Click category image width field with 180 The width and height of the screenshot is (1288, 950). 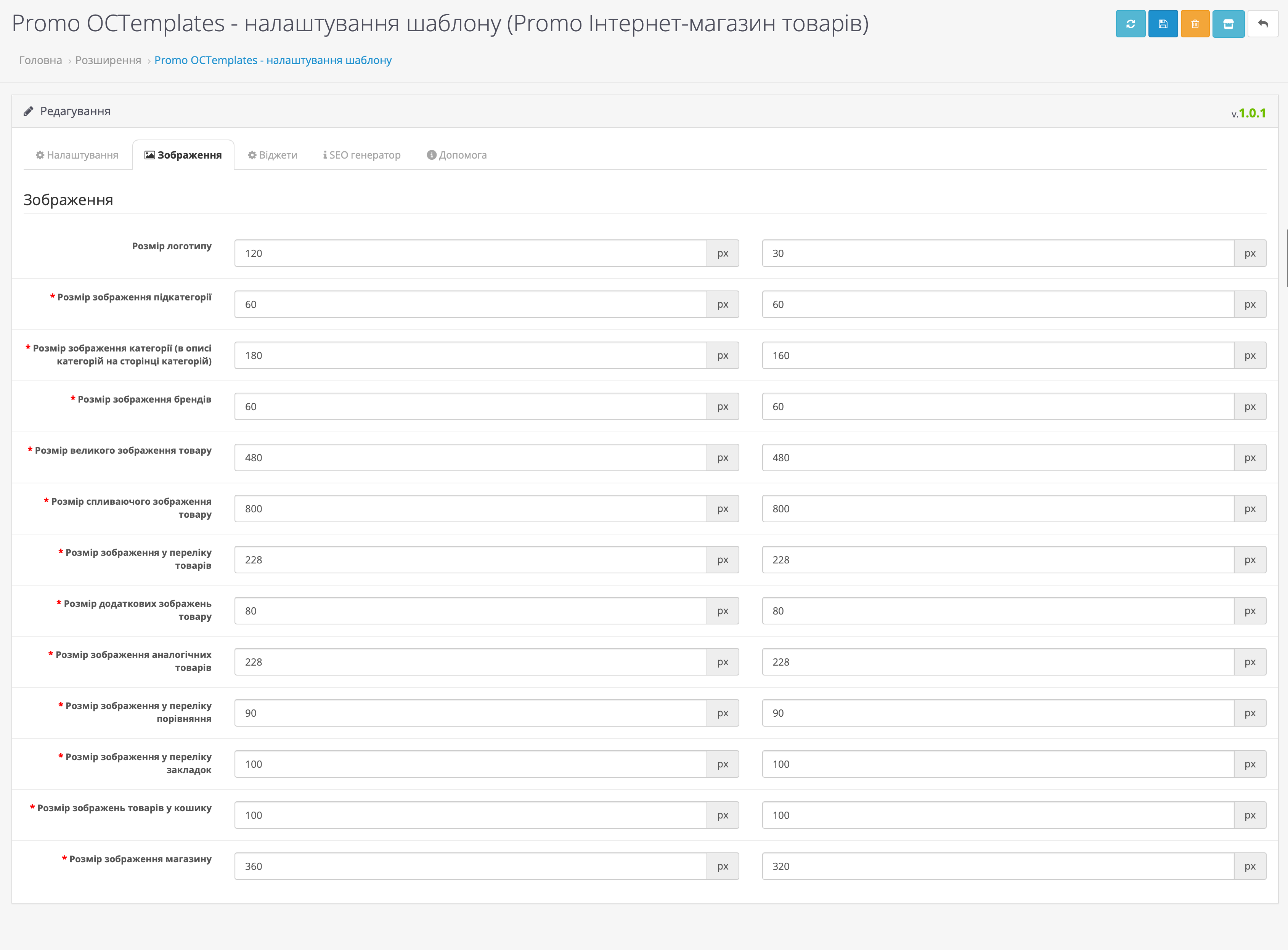(471, 356)
